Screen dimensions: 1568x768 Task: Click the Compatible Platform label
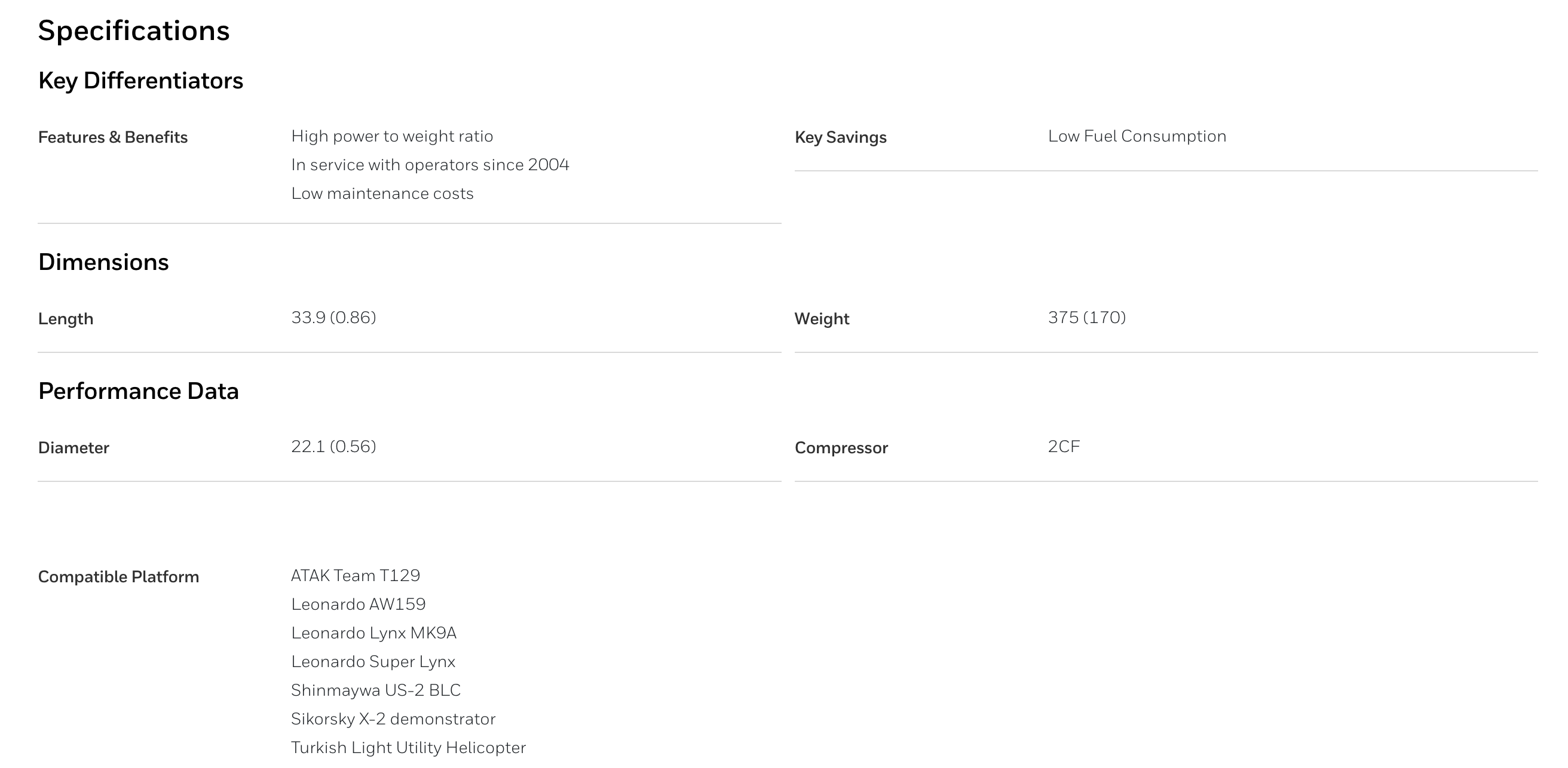(119, 577)
